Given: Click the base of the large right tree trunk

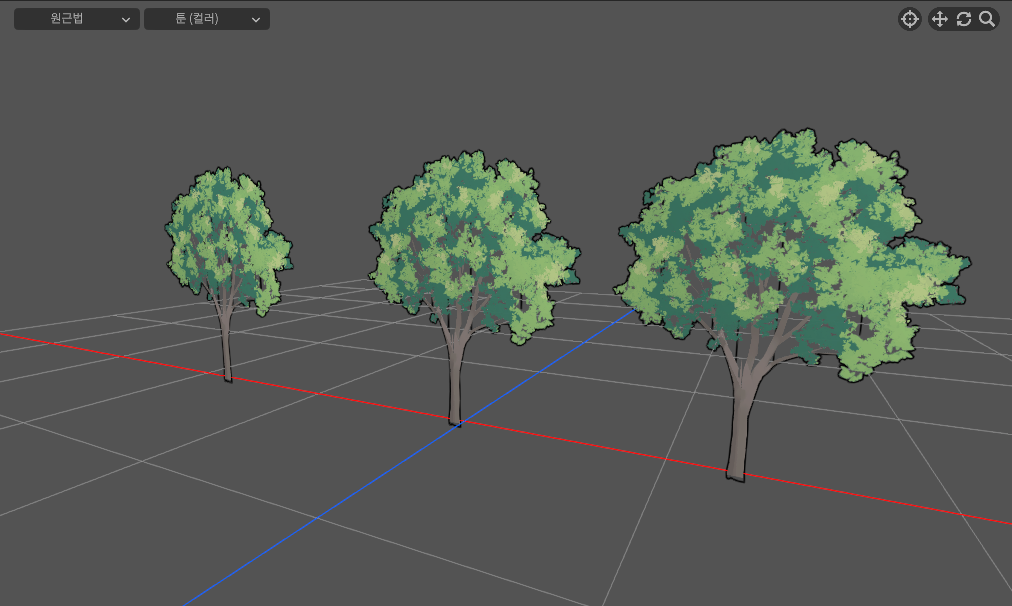Looking at the screenshot, I should [x=735, y=473].
